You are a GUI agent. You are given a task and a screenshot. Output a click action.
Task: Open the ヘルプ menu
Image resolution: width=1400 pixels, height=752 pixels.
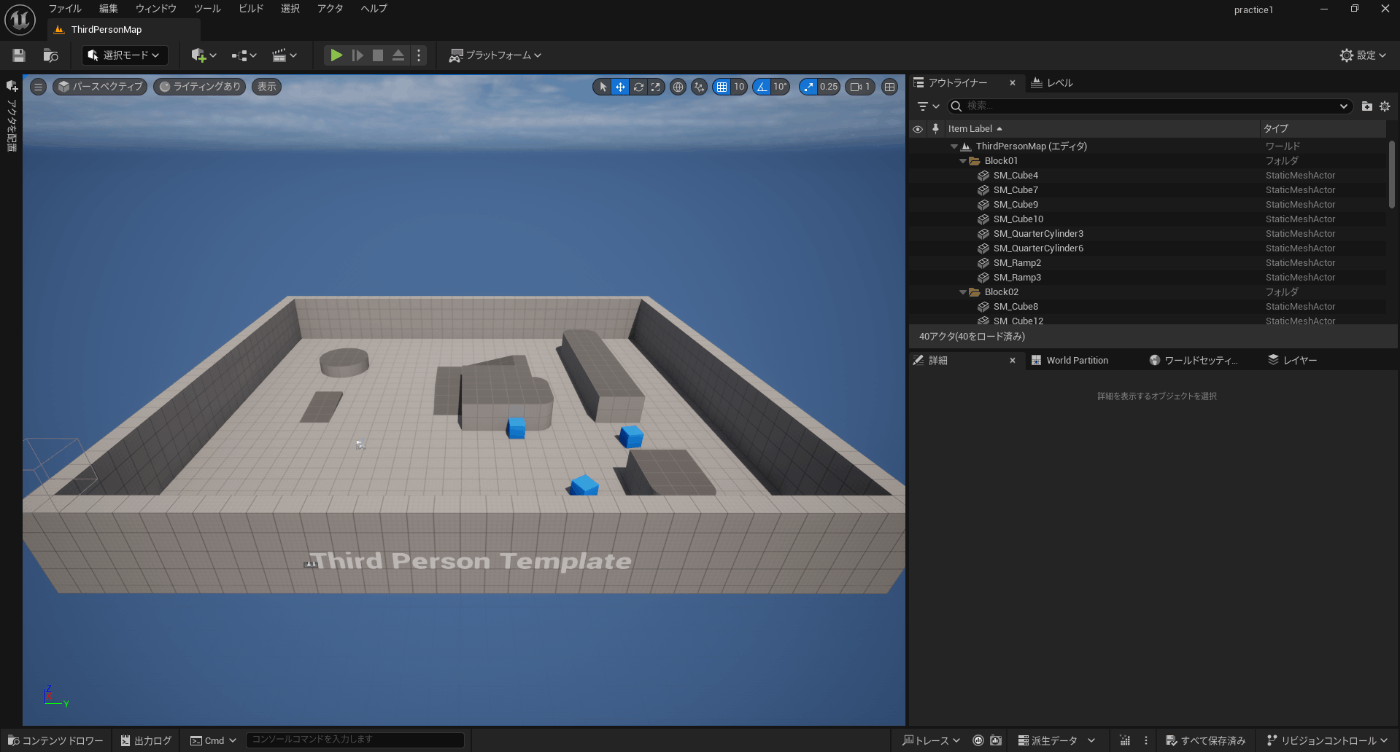pos(373,8)
